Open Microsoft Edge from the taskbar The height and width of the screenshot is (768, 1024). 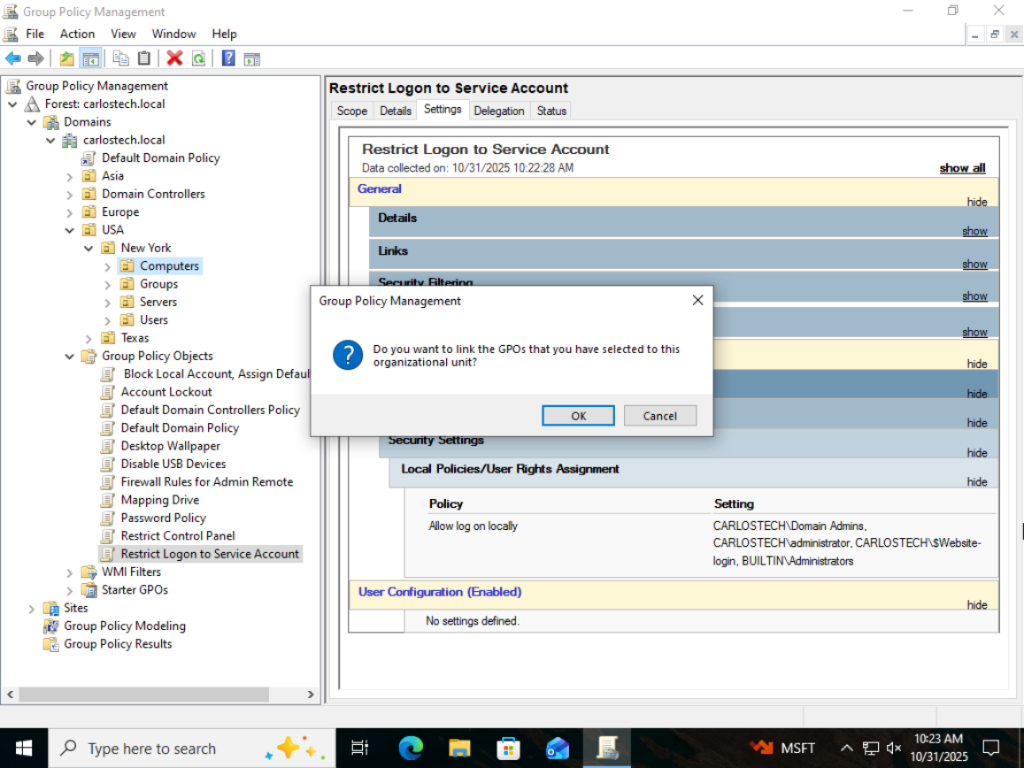point(410,748)
